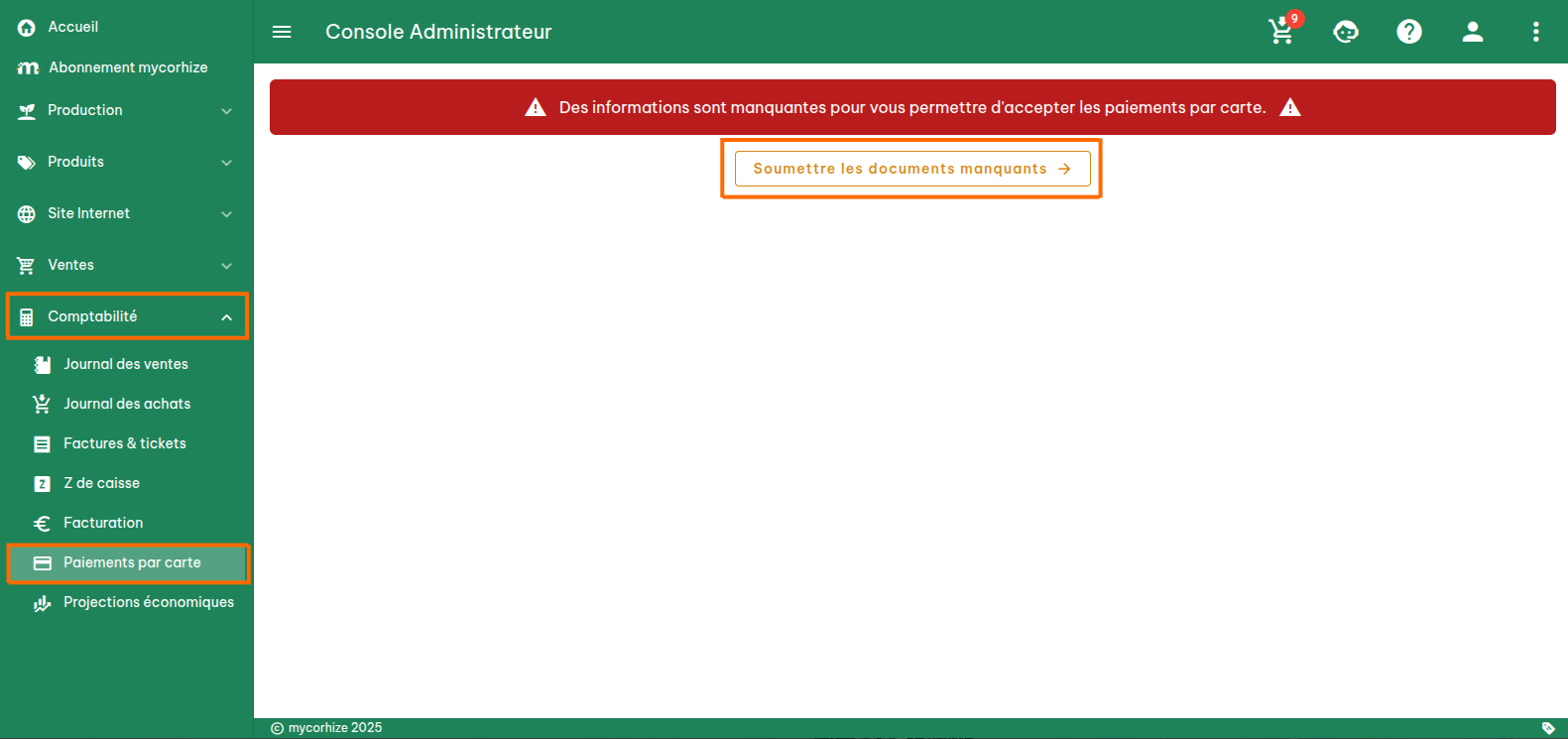
Task: Open Facturation
Action: coord(127,523)
